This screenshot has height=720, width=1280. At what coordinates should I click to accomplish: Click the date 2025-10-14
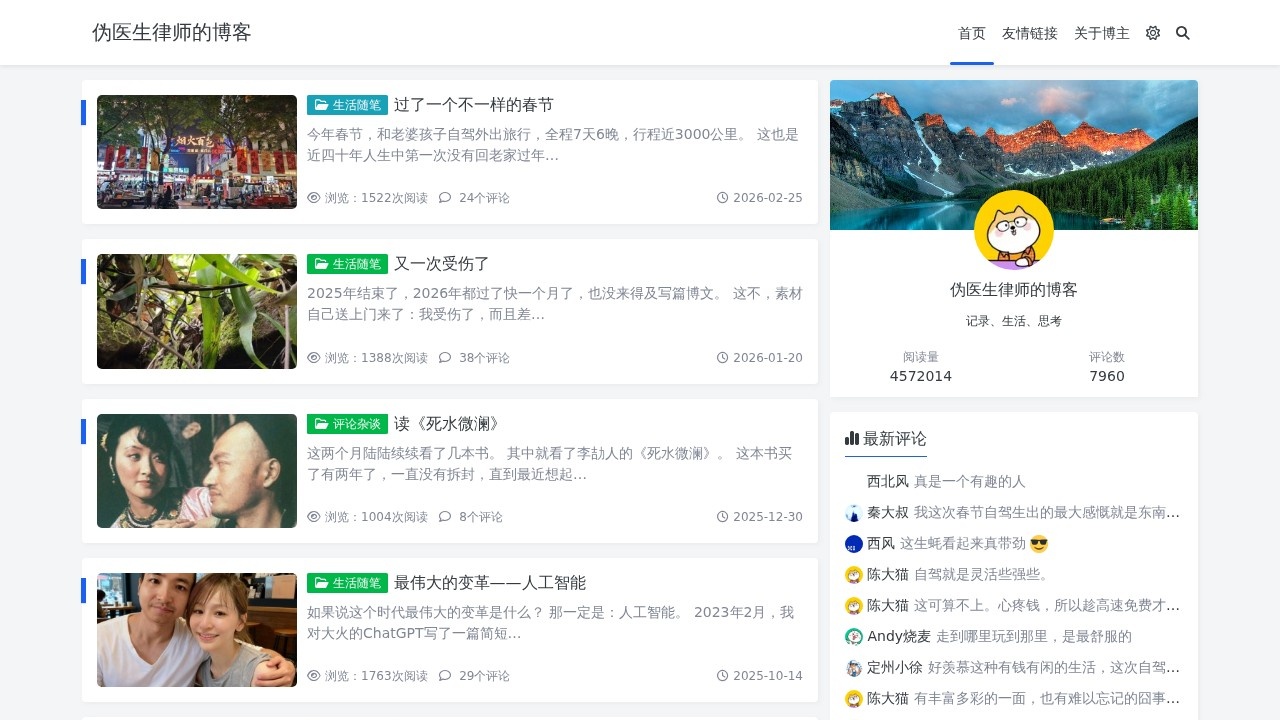pos(768,676)
